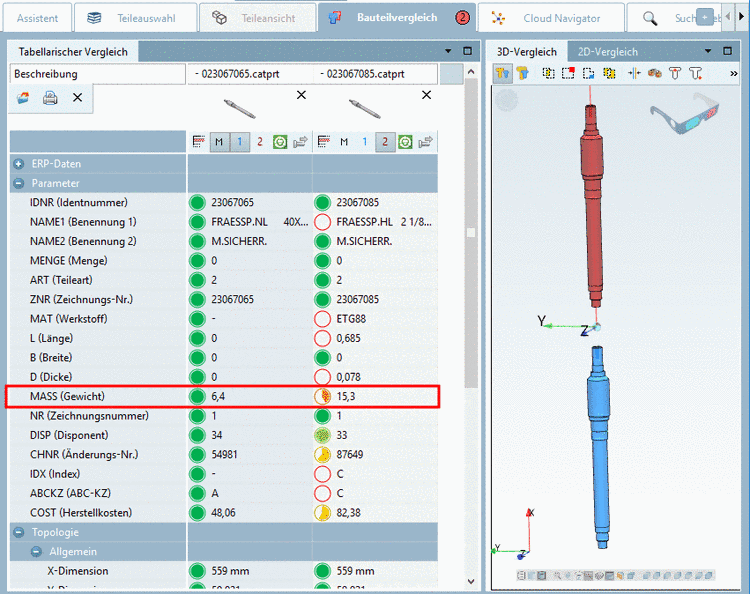Maximize the 3D-Vergleich panel
The width and height of the screenshot is (750, 594).
click(x=728, y=51)
